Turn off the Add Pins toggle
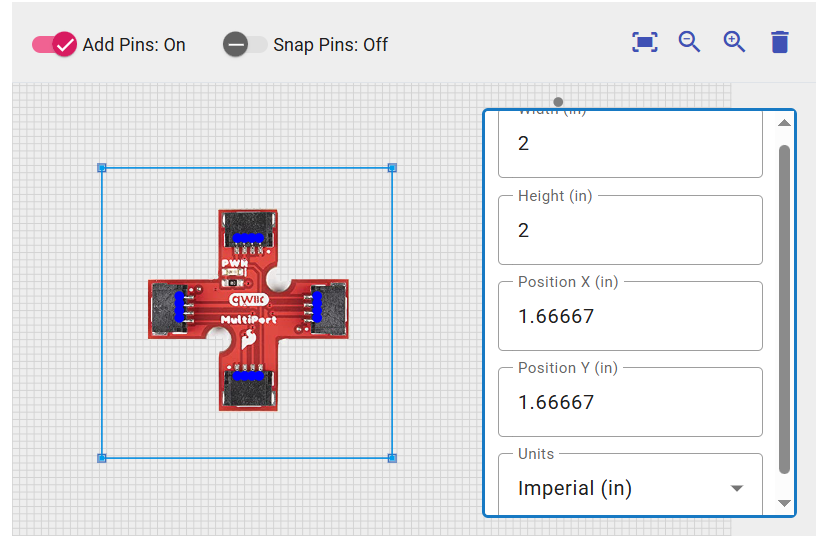 [x=55, y=45]
